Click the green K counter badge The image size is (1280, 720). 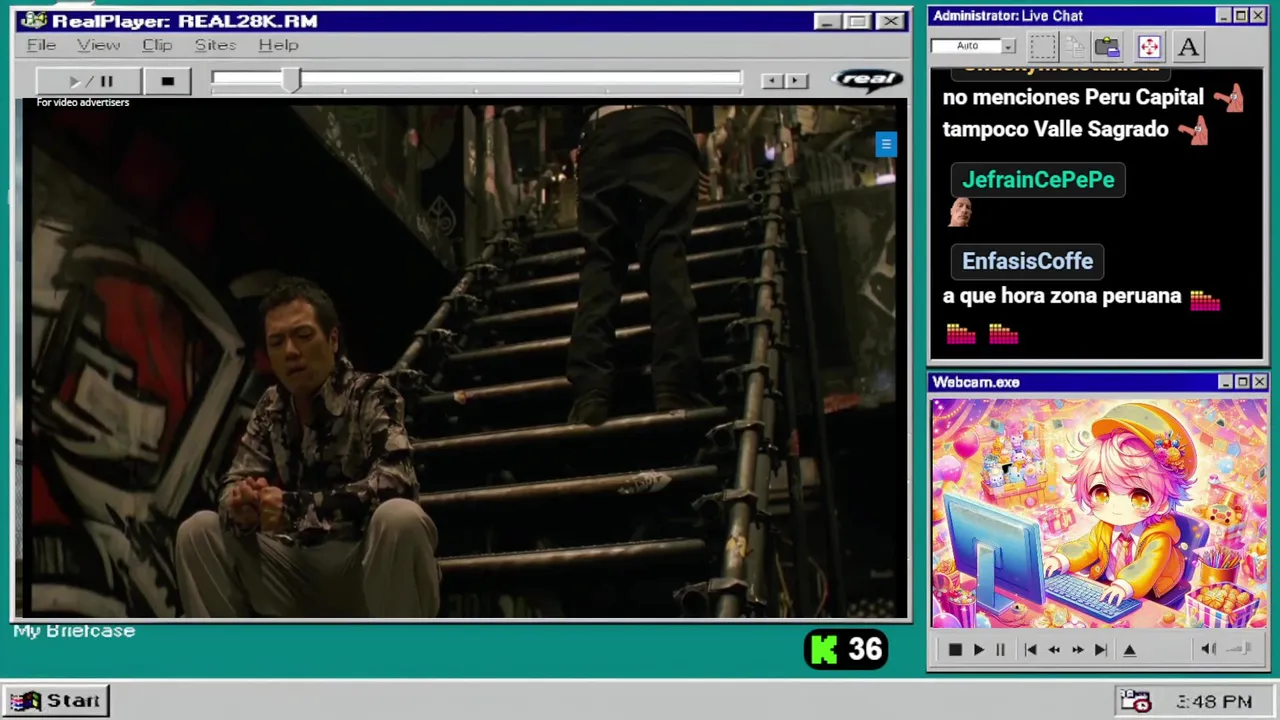point(846,650)
